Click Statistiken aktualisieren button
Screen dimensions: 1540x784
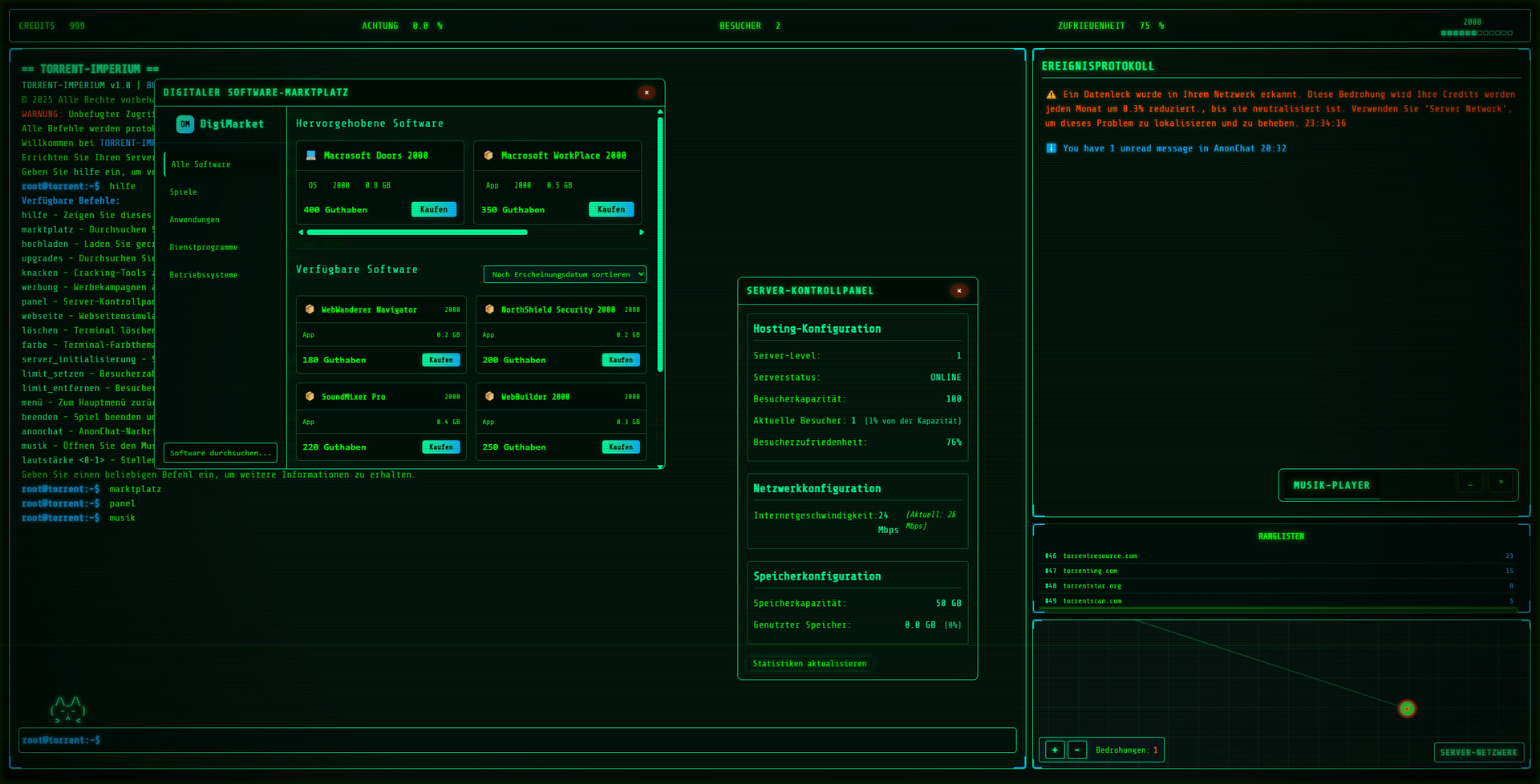(x=809, y=664)
